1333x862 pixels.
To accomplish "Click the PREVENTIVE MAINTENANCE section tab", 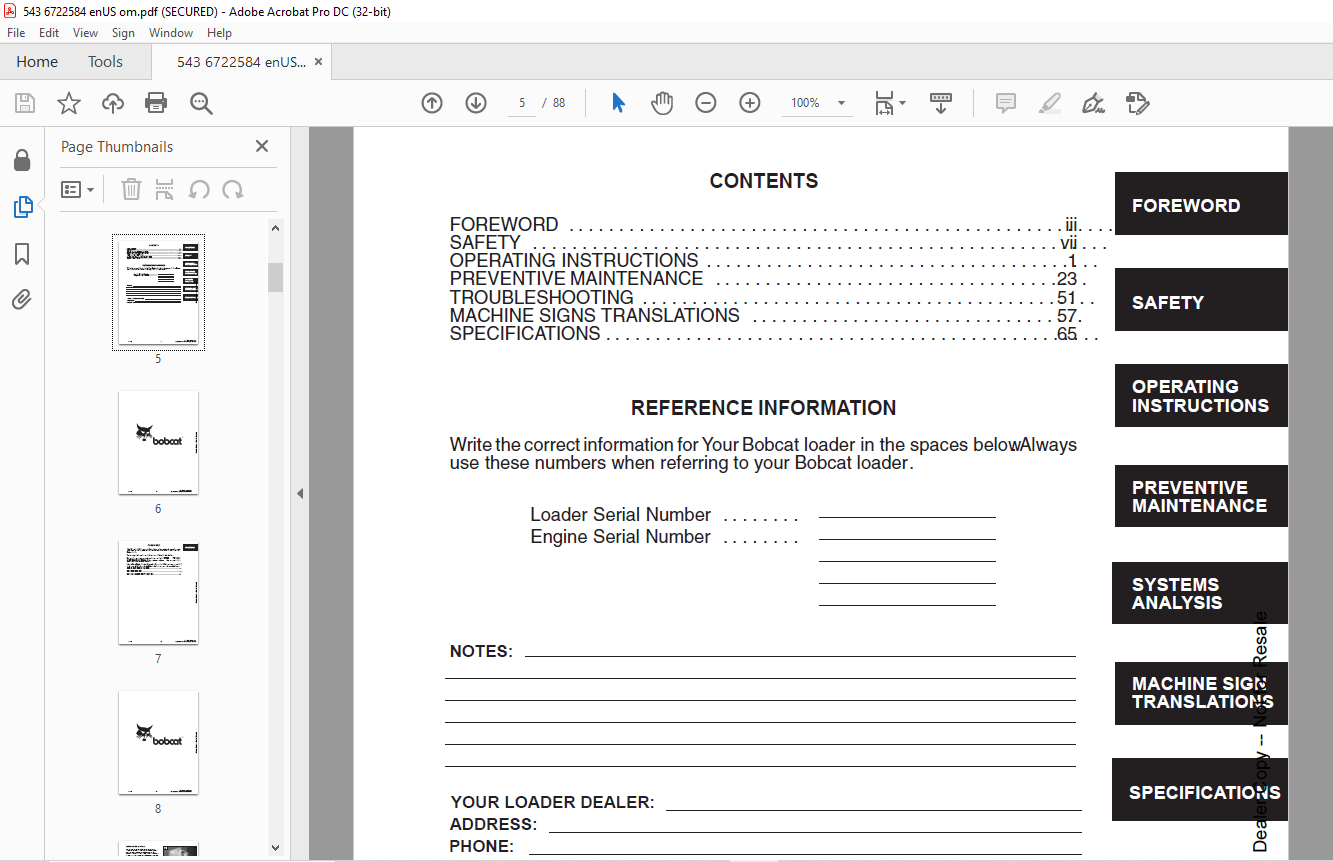I will [1201, 496].
